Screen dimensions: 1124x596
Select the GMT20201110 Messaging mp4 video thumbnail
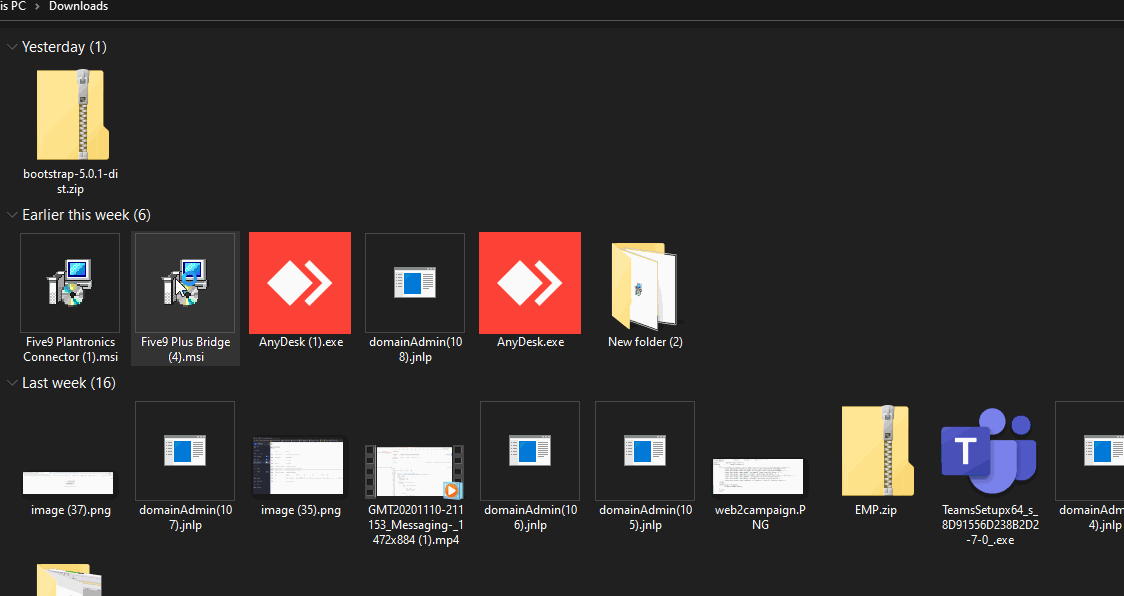[414, 471]
